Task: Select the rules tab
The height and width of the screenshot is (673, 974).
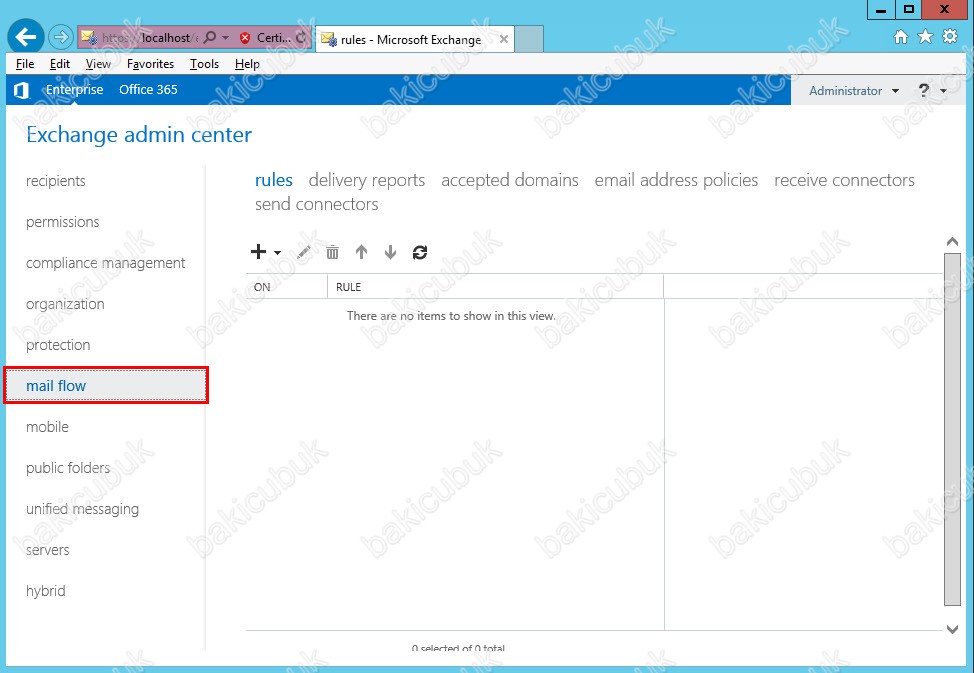Action: click(274, 180)
